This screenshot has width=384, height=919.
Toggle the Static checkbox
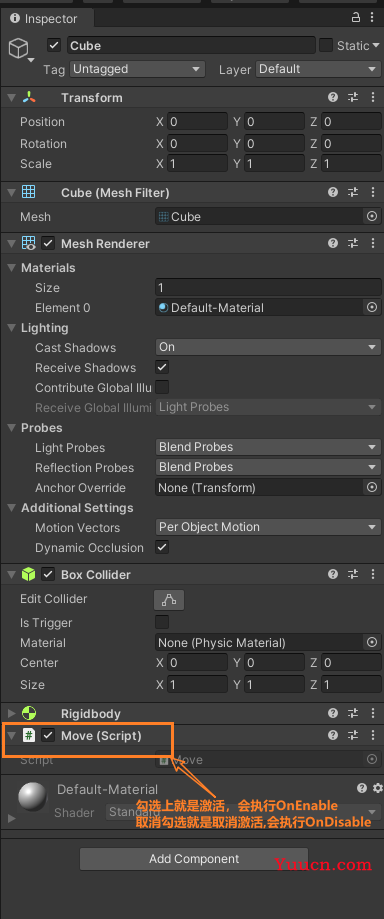point(326,45)
